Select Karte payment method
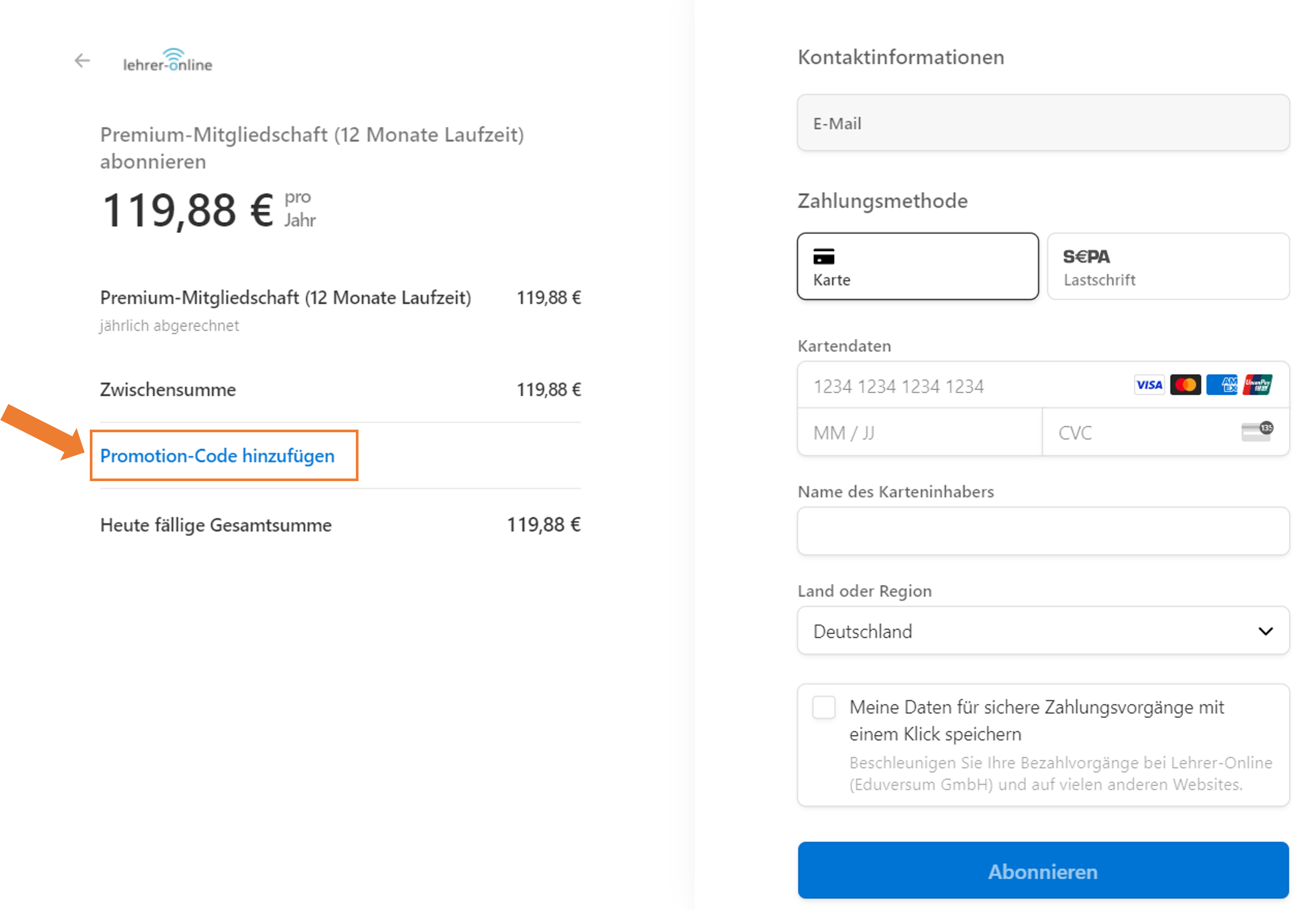Screen dimensions: 1316x910 (x=918, y=266)
